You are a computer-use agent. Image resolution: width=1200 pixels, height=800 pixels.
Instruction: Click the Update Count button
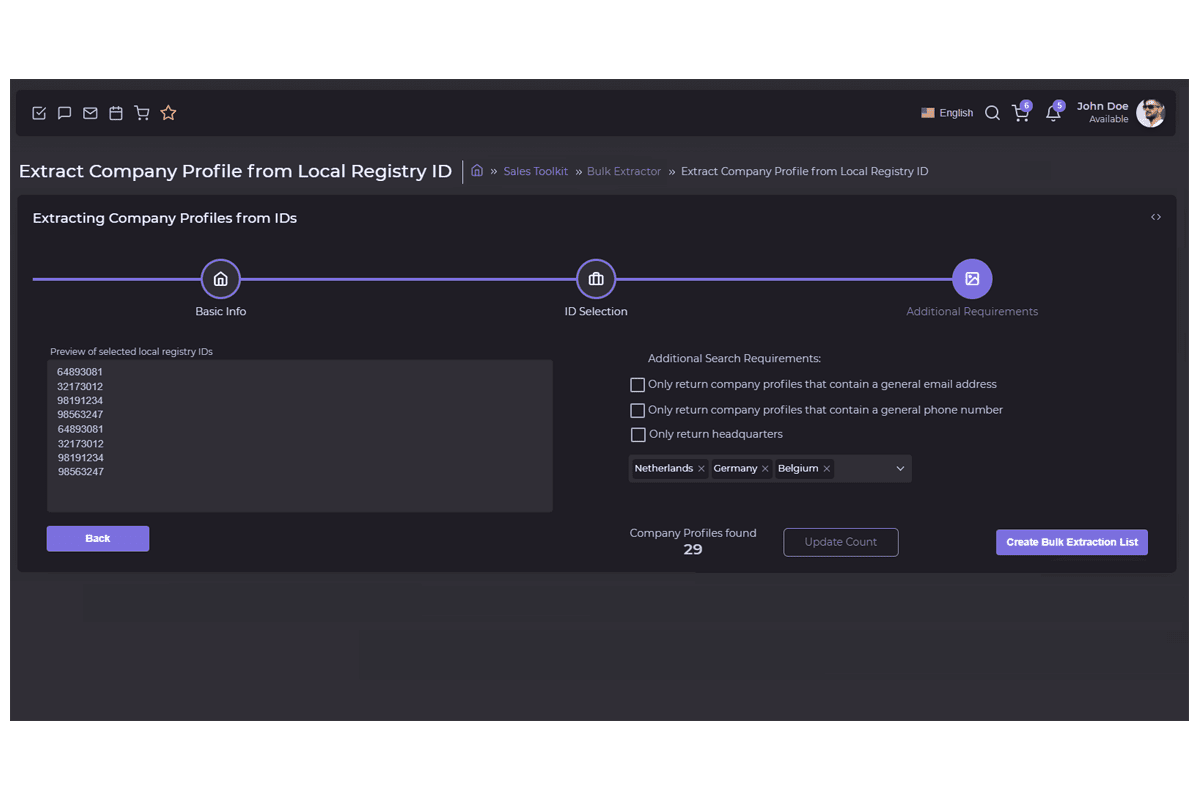point(840,542)
